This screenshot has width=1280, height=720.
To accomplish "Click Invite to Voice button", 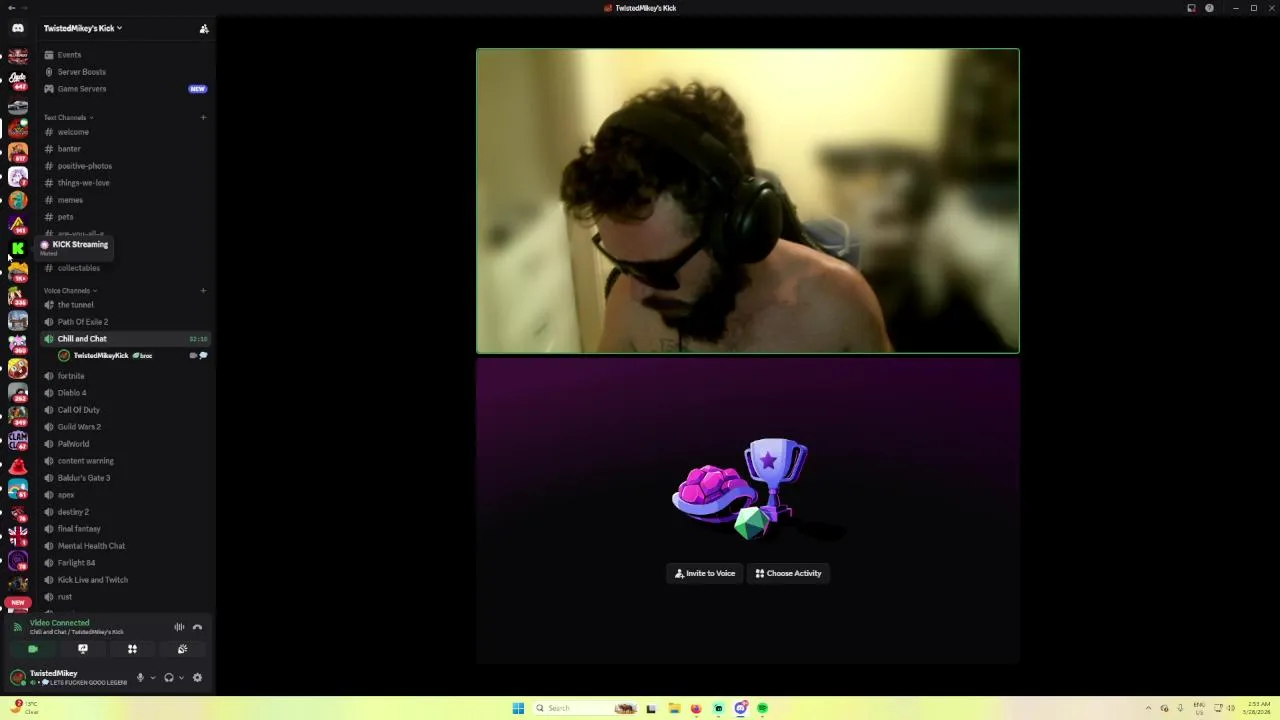I will (705, 573).
